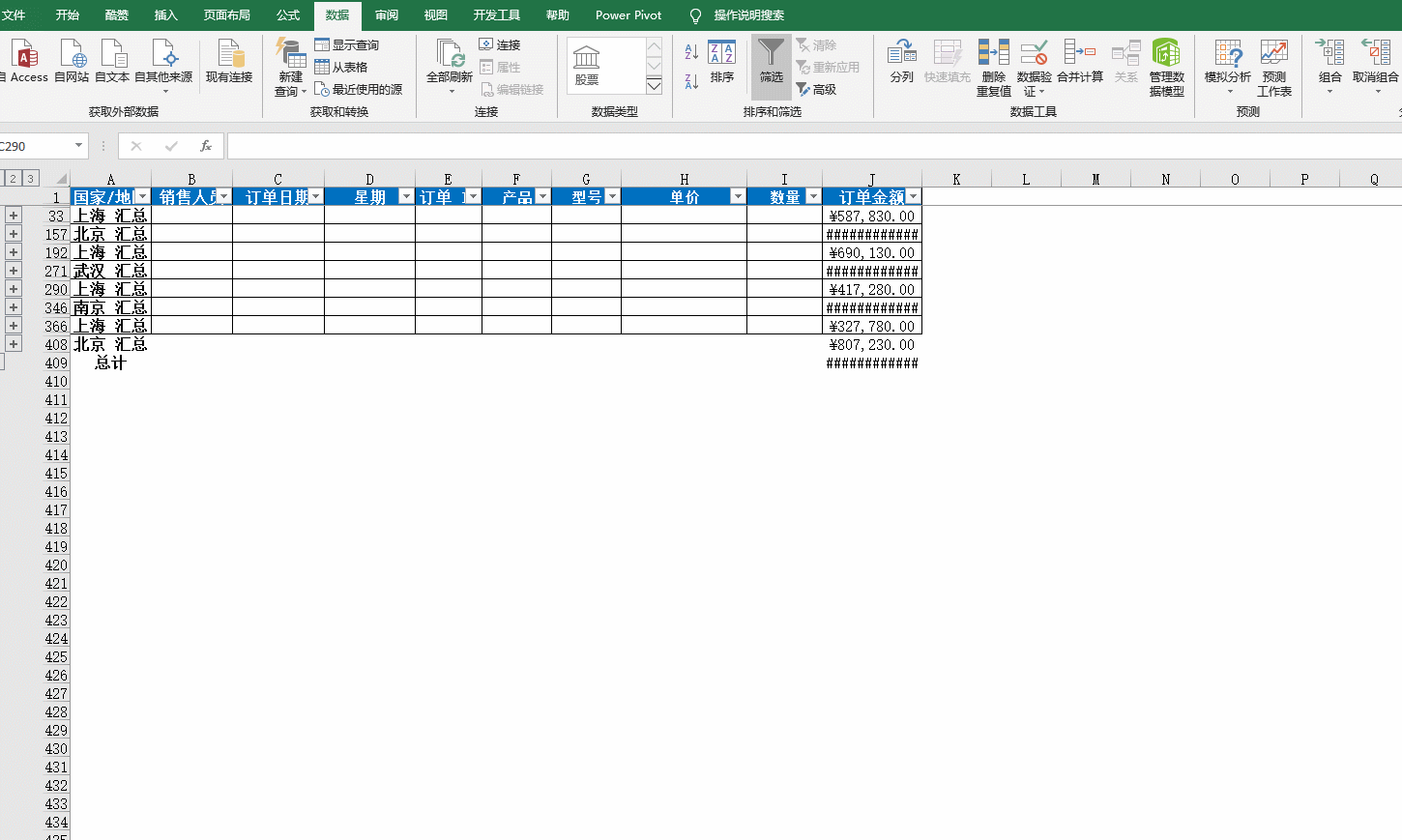Click the 自网站 (From Web) icon
This screenshot has height=840, width=1402.
point(72,60)
